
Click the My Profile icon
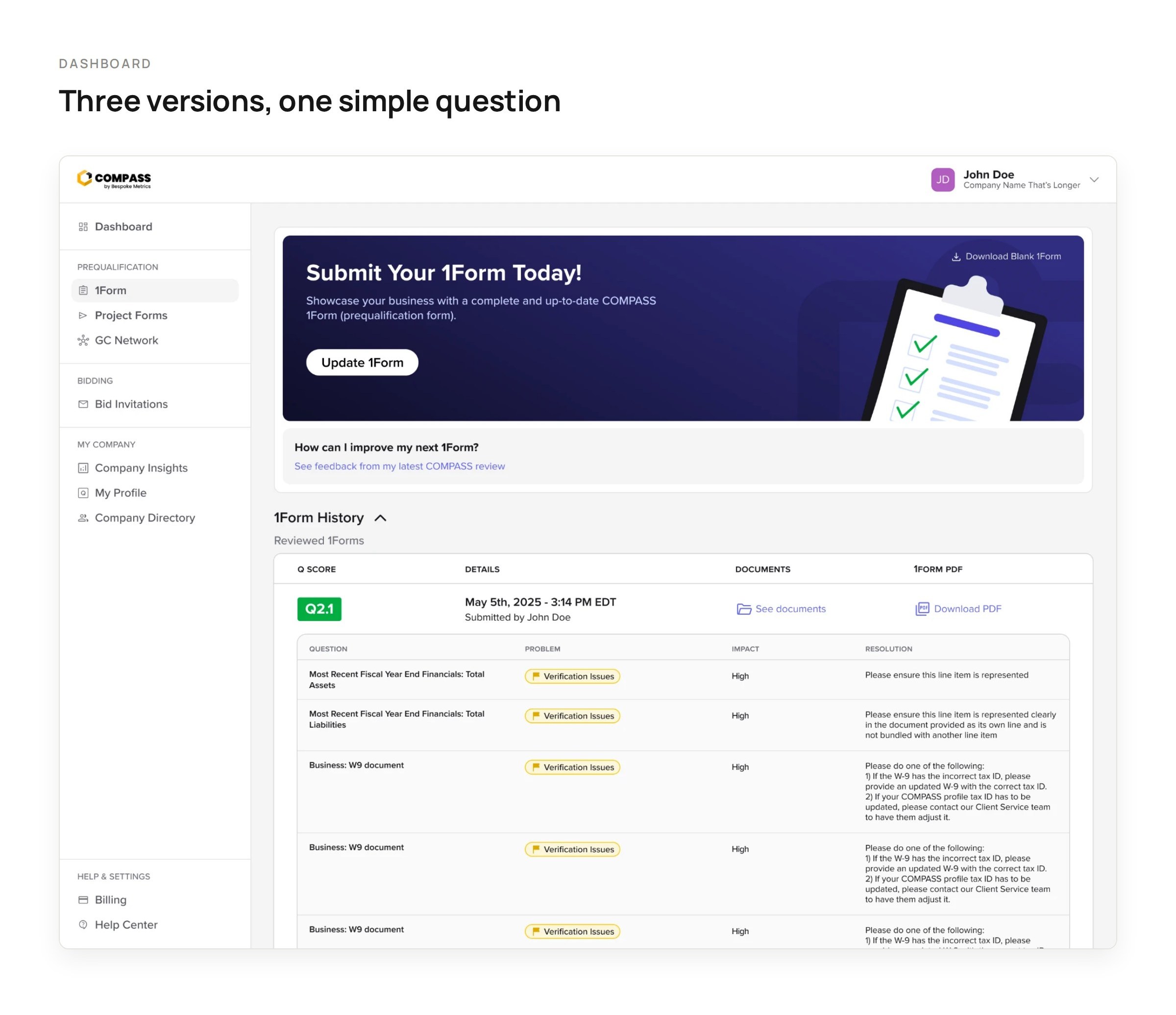(x=83, y=493)
